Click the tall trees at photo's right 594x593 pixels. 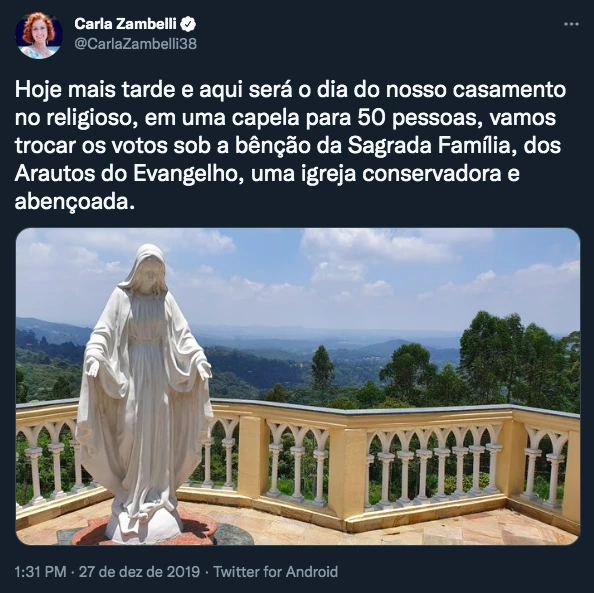pos(519,360)
